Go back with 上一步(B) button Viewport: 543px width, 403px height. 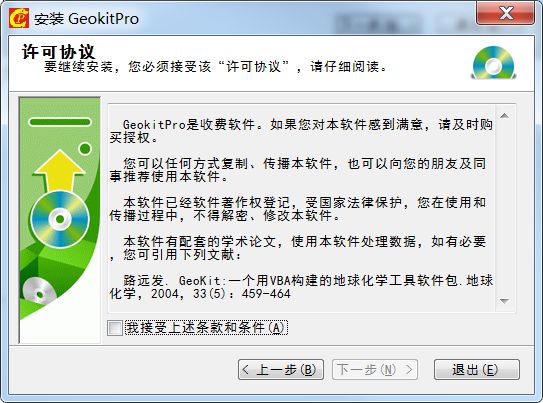tap(281, 369)
